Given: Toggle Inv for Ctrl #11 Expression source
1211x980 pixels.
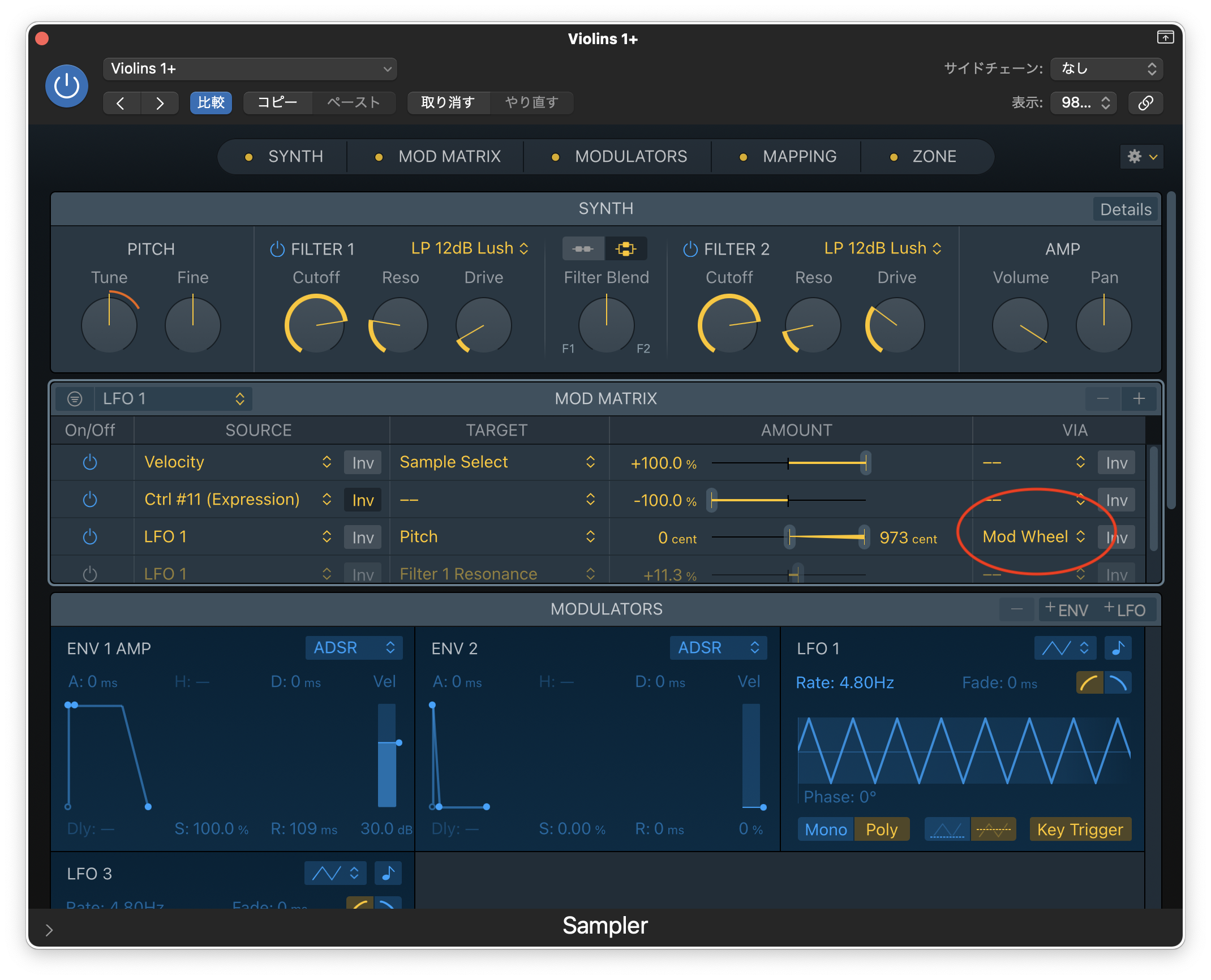Looking at the screenshot, I should point(363,500).
